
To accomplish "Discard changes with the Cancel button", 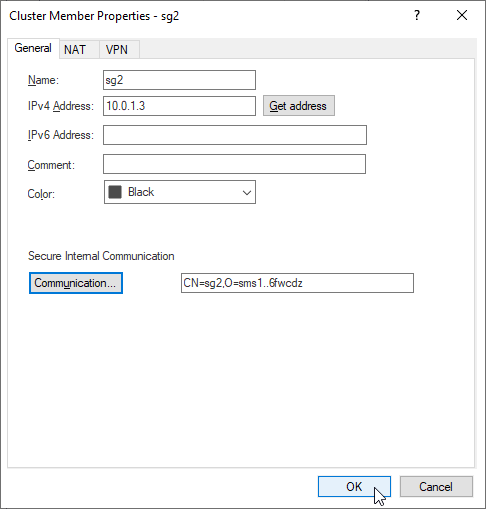I will (x=436, y=486).
